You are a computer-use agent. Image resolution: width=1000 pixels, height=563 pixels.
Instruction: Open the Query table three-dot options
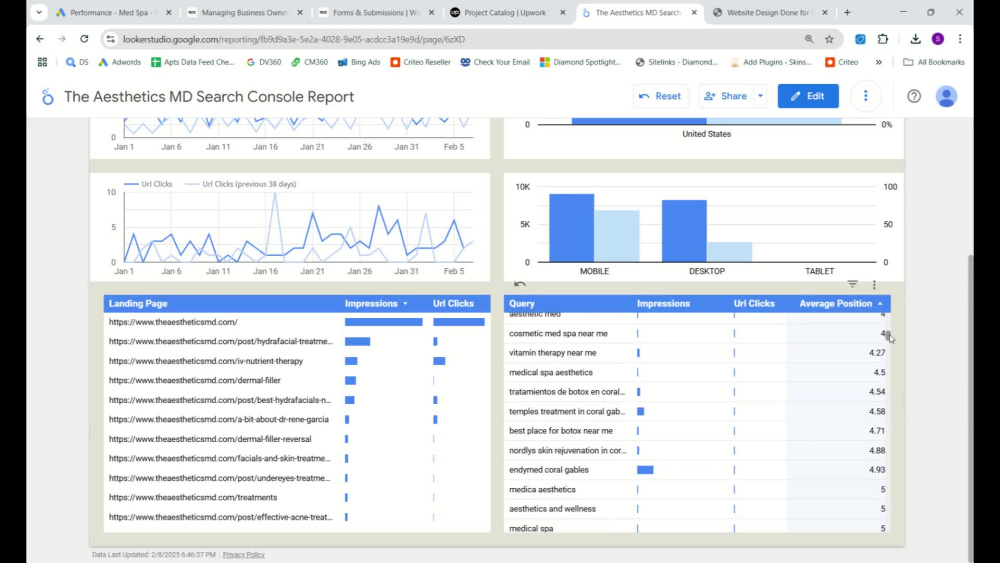[874, 284]
